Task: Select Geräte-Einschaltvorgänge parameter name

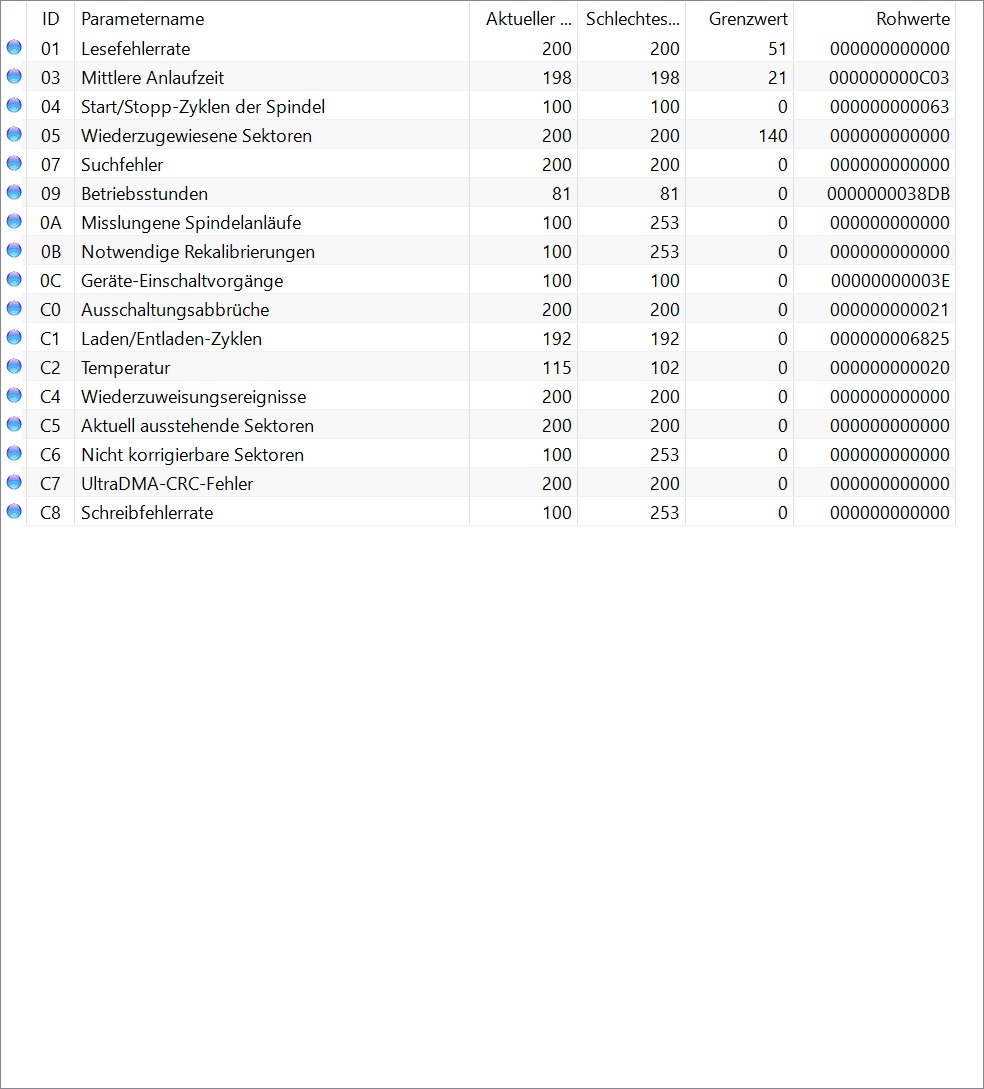Action: point(182,281)
